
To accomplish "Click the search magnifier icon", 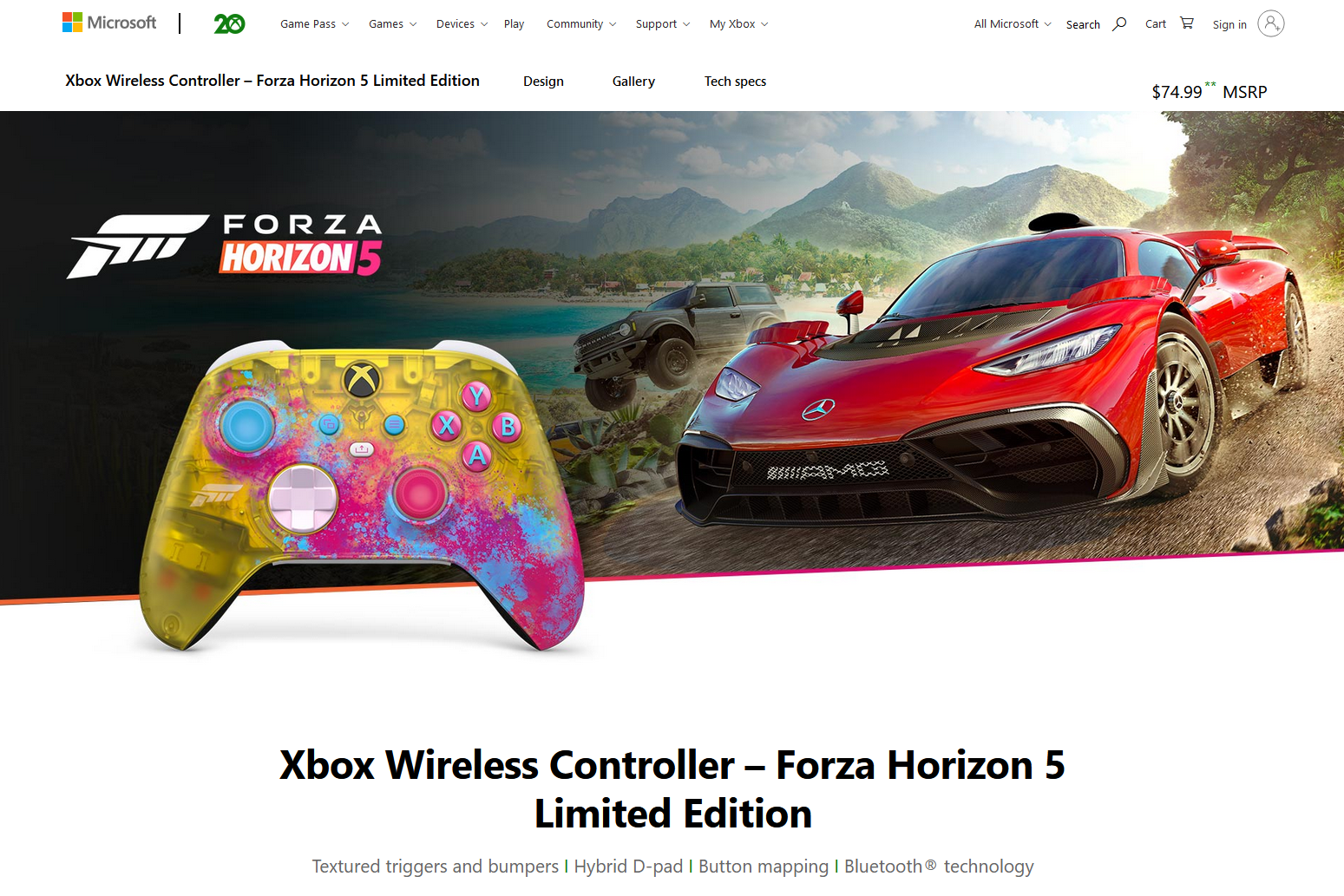I will click(1119, 23).
